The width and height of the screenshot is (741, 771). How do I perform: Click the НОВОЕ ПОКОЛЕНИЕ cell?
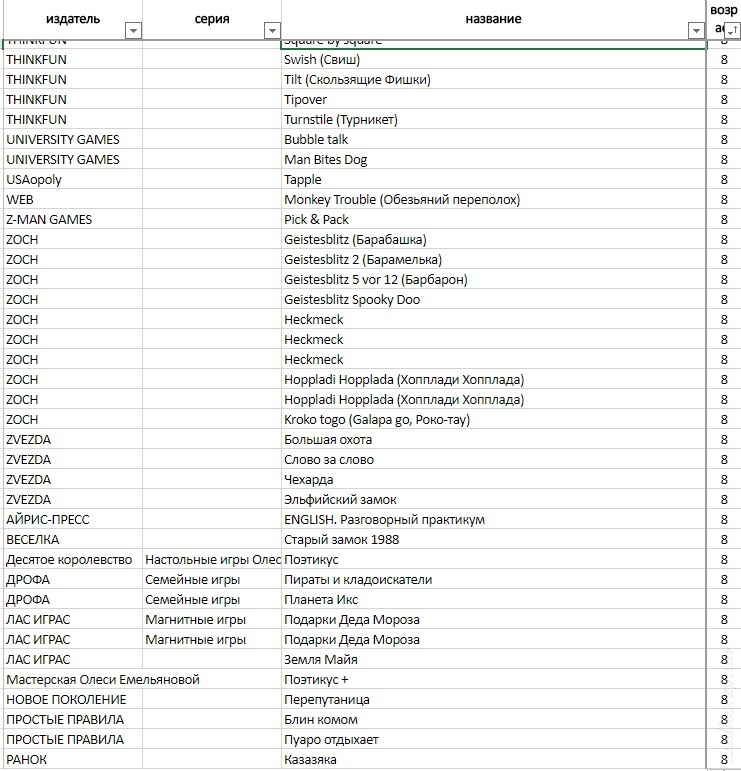pyautogui.click(x=73, y=700)
